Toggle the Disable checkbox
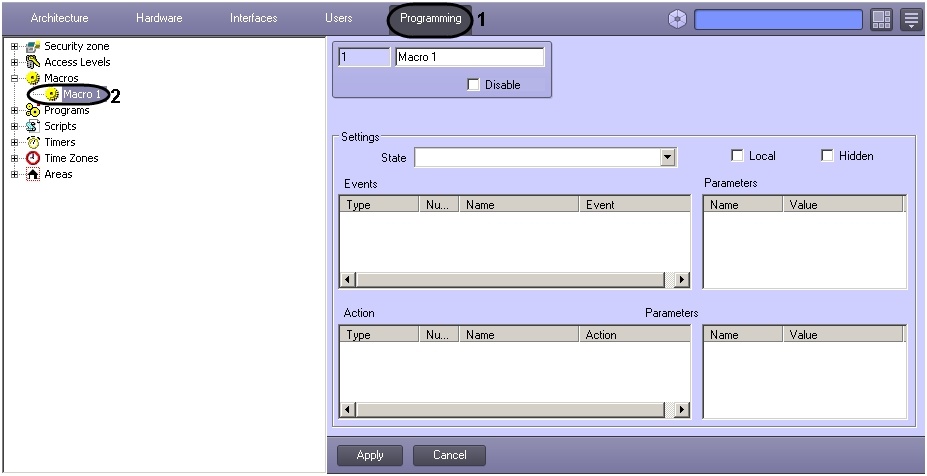Screen dimensions: 927x476 (473, 85)
